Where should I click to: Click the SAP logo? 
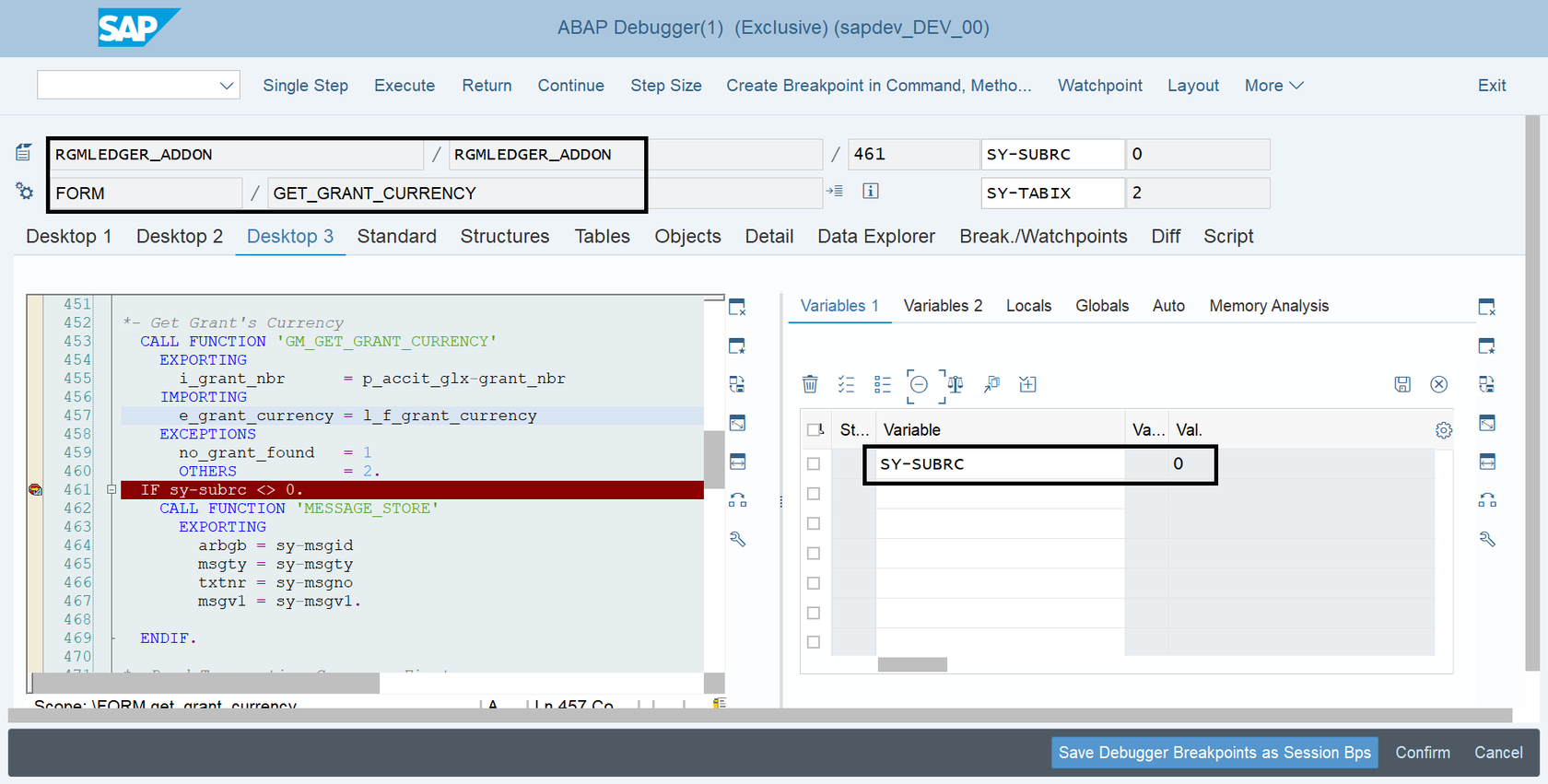pos(138,28)
